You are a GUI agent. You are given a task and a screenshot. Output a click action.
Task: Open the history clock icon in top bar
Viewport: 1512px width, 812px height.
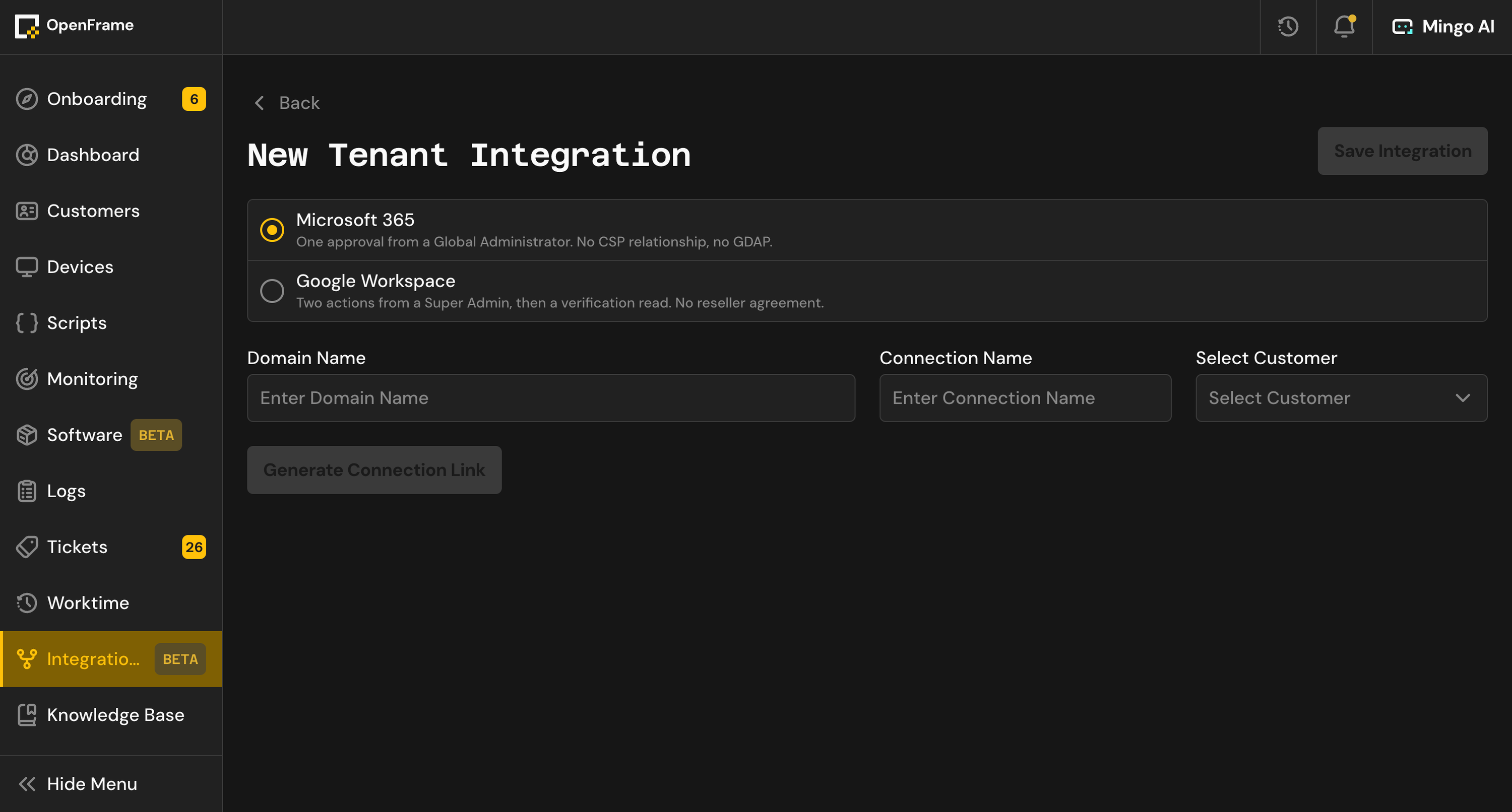coord(1288,26)
